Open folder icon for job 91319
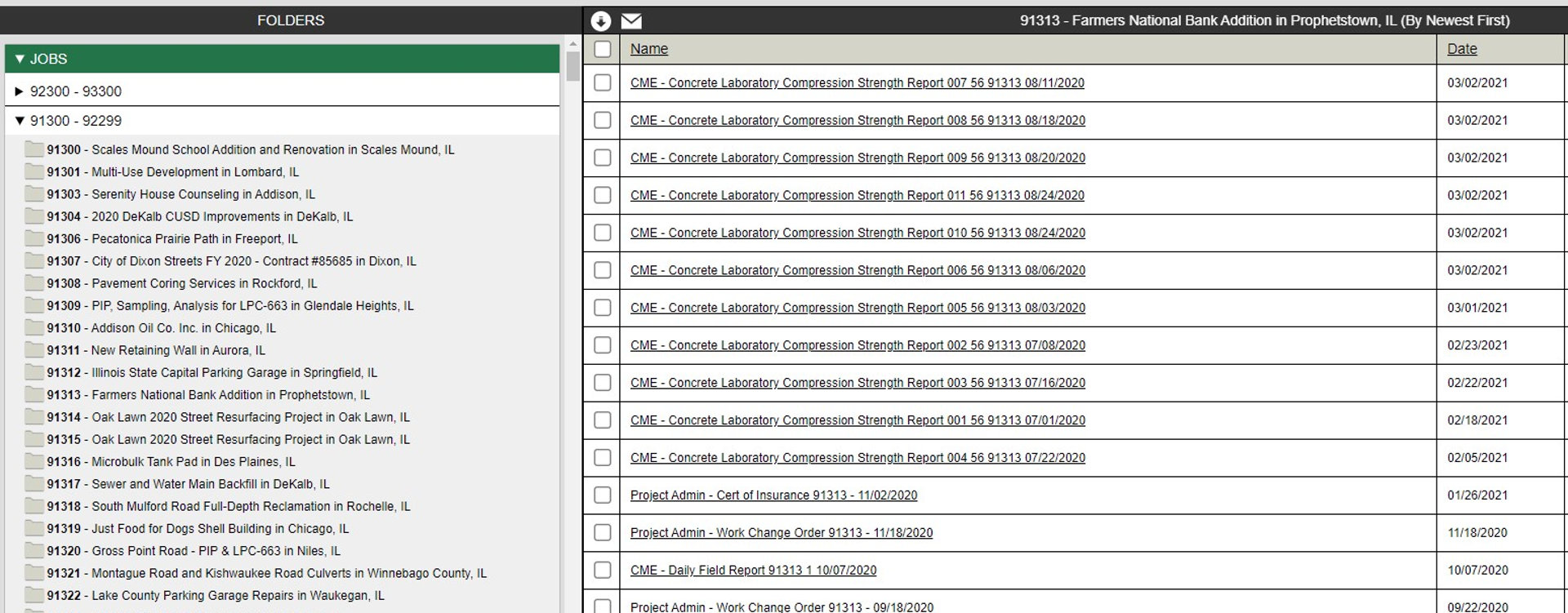 (x=34, y=528)
